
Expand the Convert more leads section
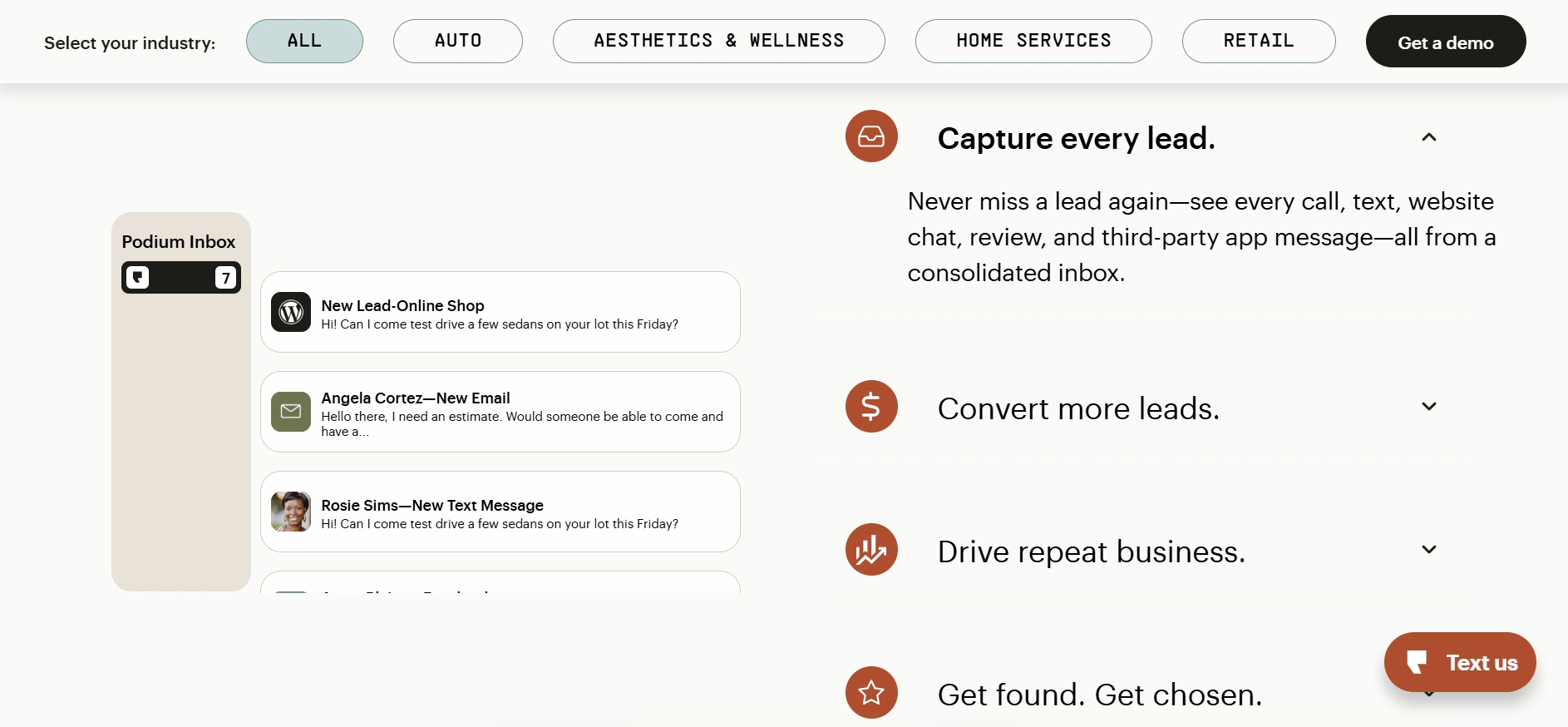(1429, 407)
